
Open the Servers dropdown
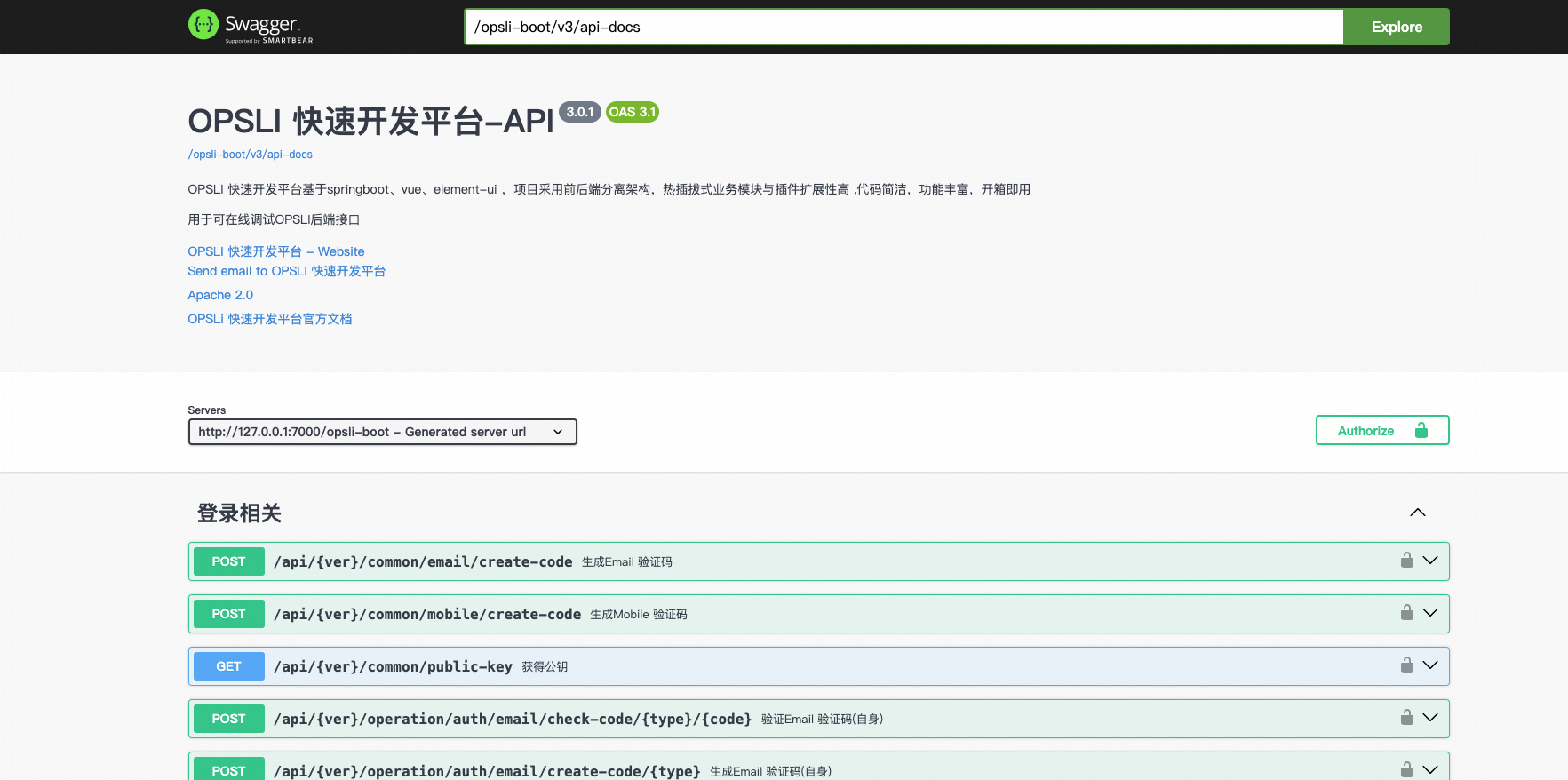click(383, 432)
